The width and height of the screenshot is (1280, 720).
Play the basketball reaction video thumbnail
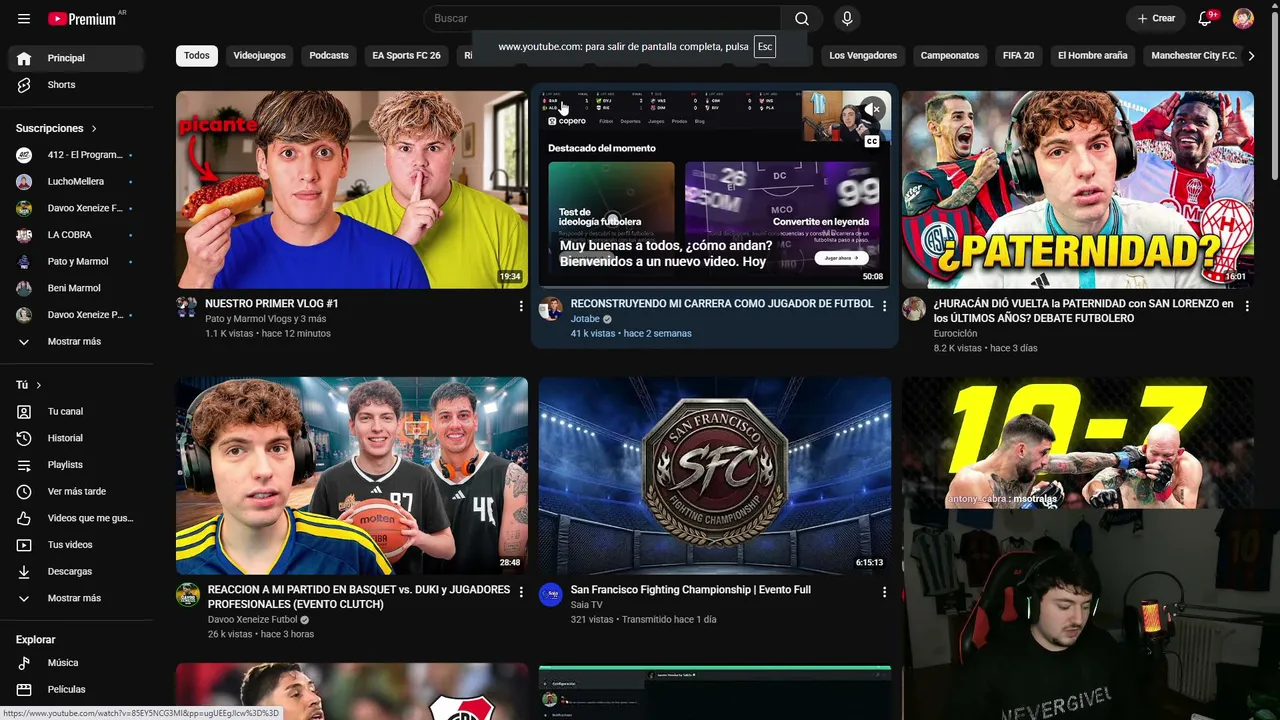352,476
